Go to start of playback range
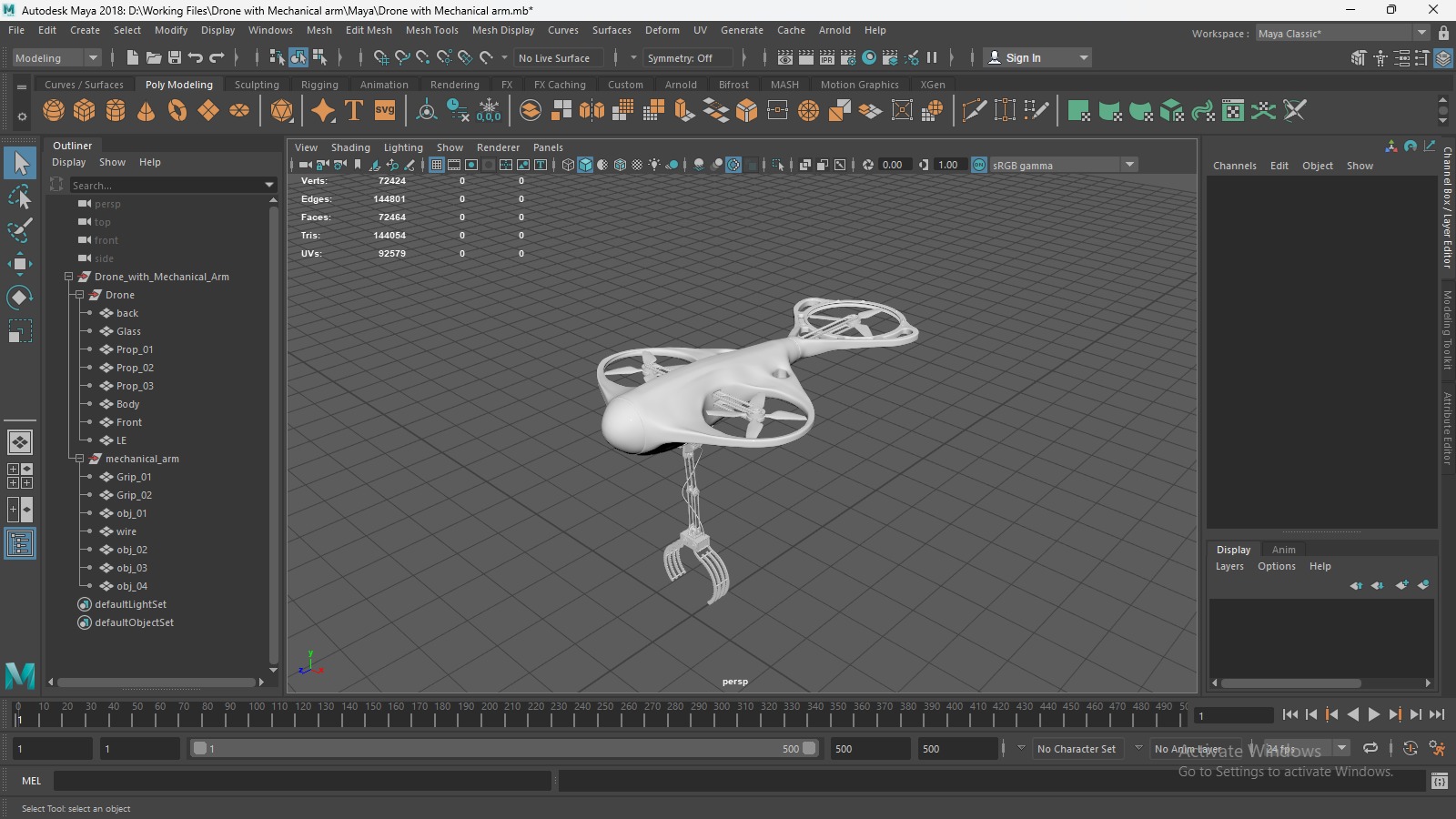This screenshot has height=819, width=1456. click(1289, 715)
